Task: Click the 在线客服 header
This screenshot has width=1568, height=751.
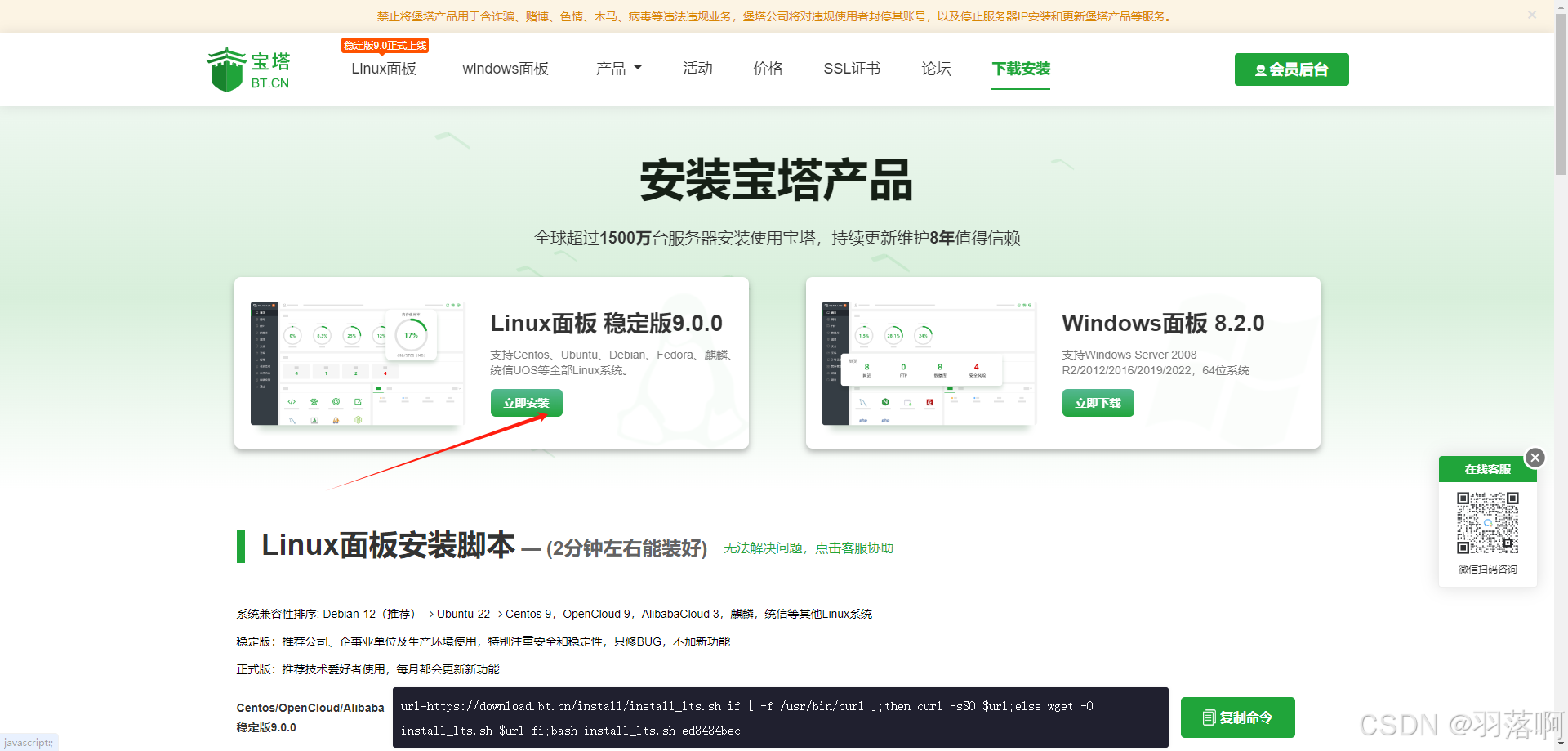Action: 1487,469
